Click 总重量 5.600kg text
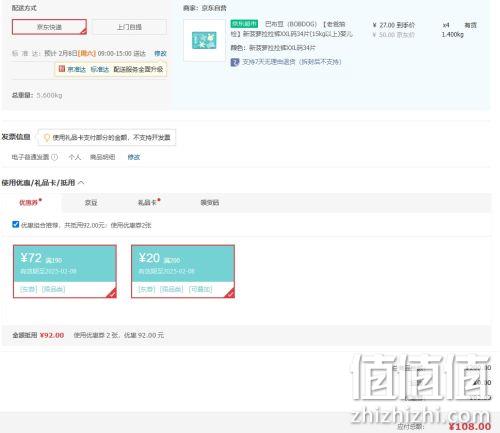The width and height of the screenshot is (500, 433). coord(37,95)
